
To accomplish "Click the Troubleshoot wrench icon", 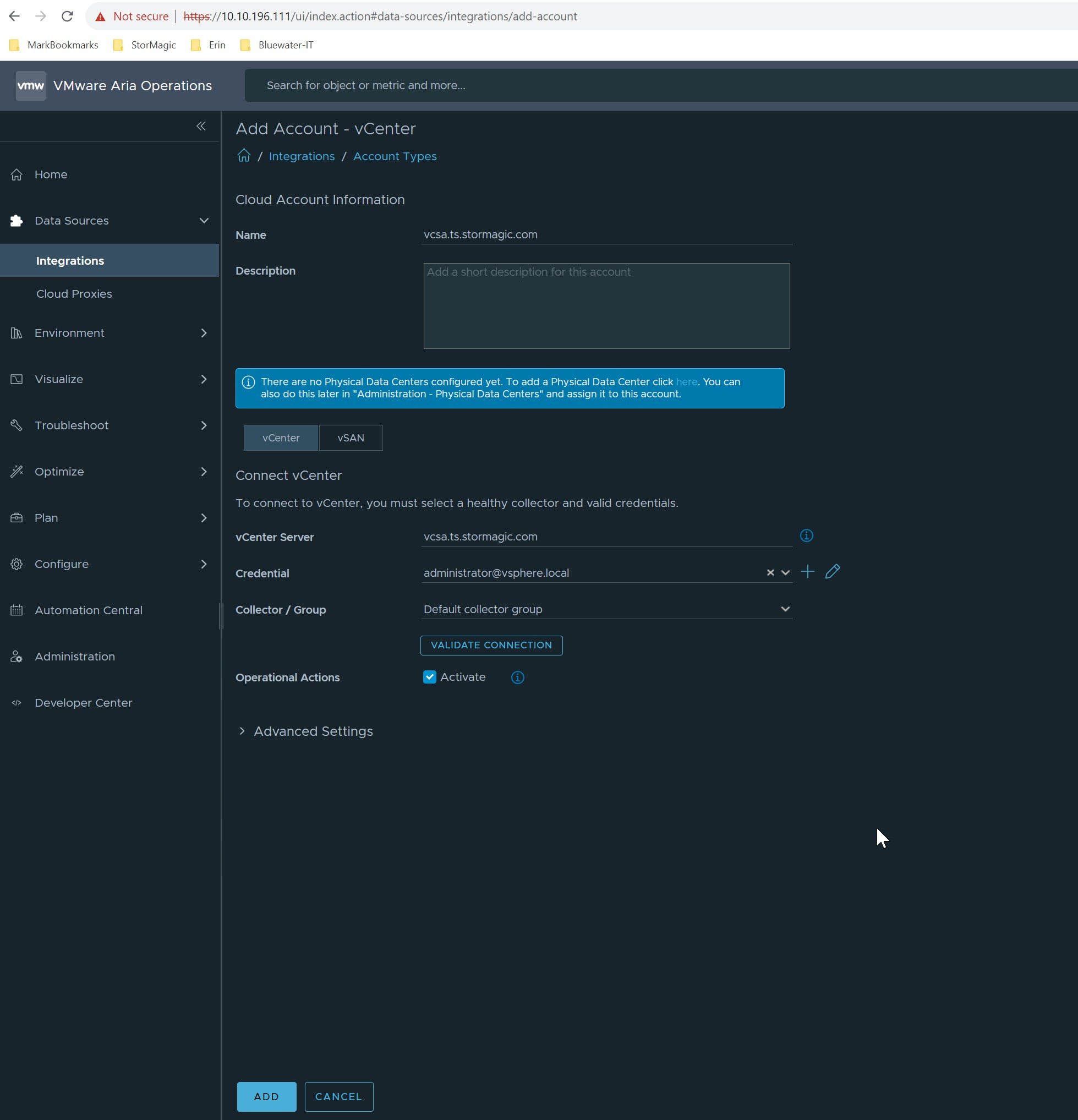I will tap(17, 425).
